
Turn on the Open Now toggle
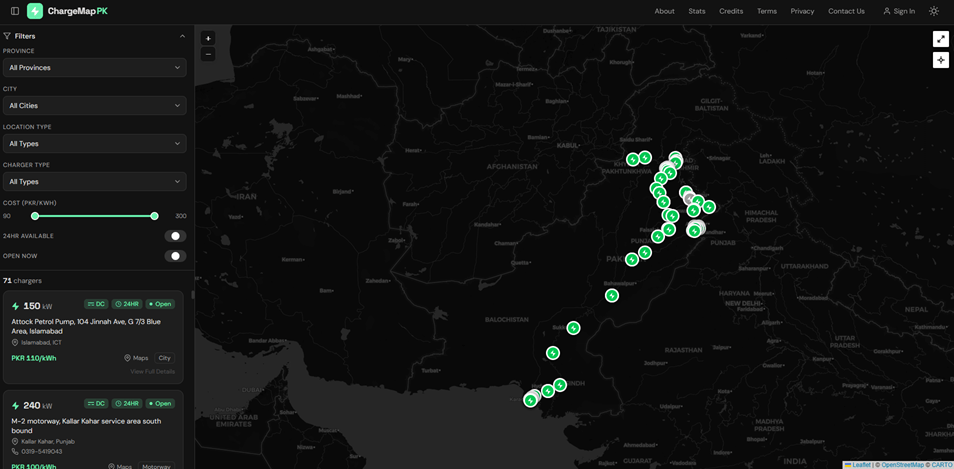175,256
